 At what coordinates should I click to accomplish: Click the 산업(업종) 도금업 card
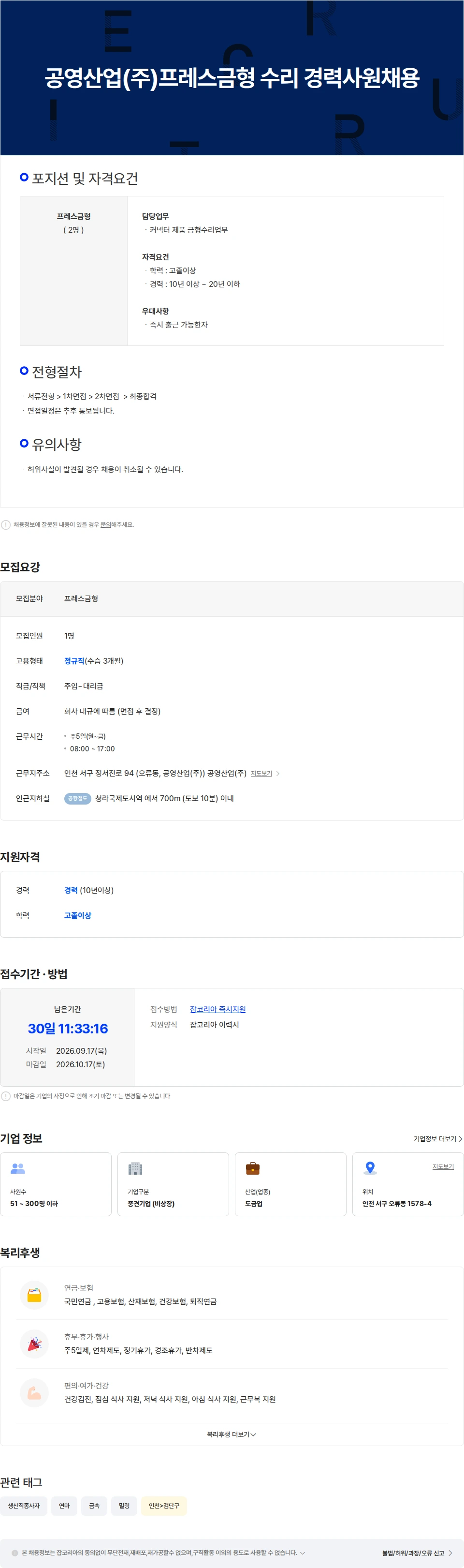point(290,1184)
